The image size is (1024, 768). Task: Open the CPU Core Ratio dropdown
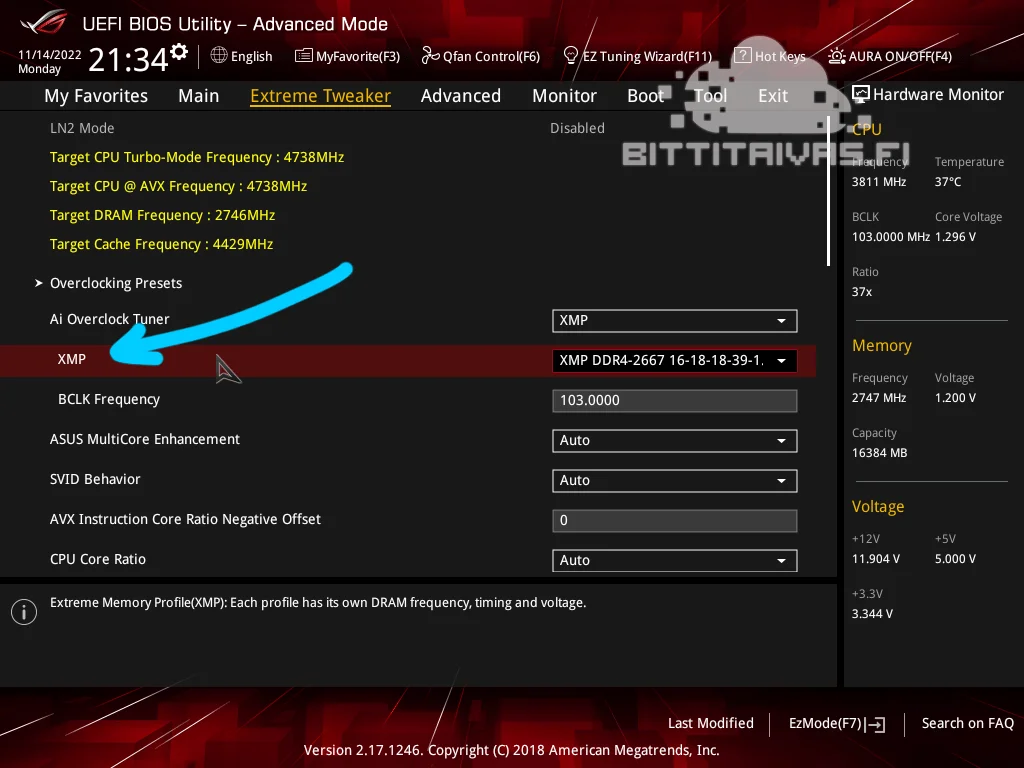tap(674, 560)
